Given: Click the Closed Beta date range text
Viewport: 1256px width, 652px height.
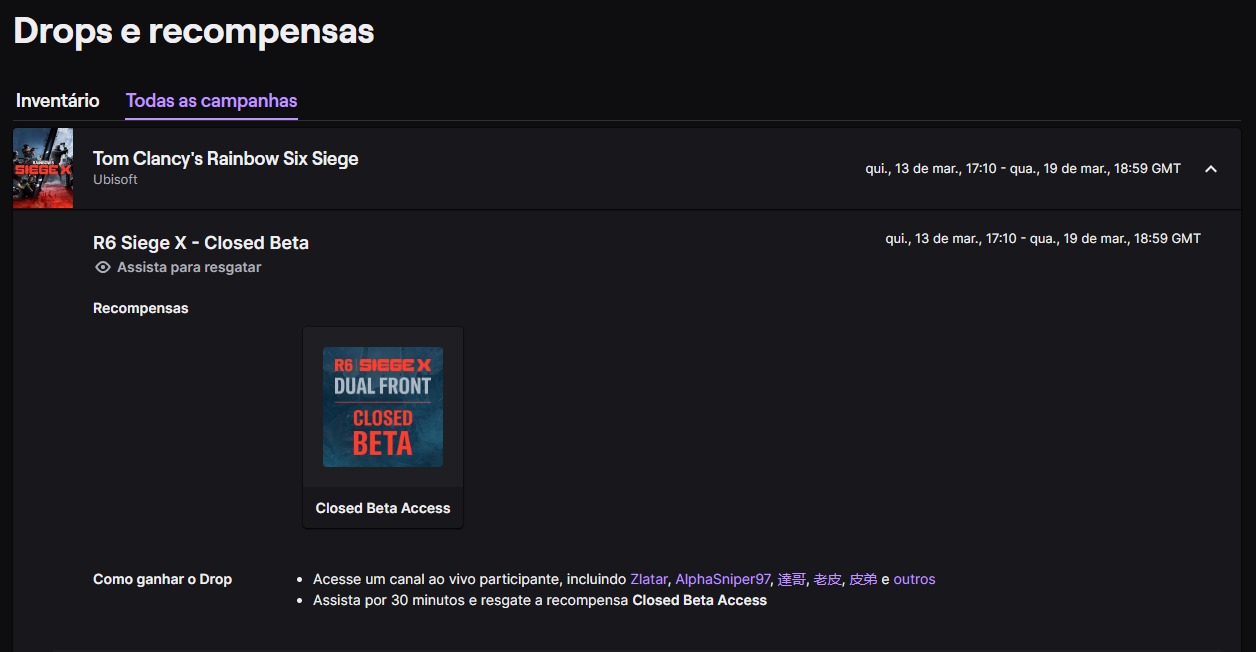Looking at the screenshot, I should 1043,239.
